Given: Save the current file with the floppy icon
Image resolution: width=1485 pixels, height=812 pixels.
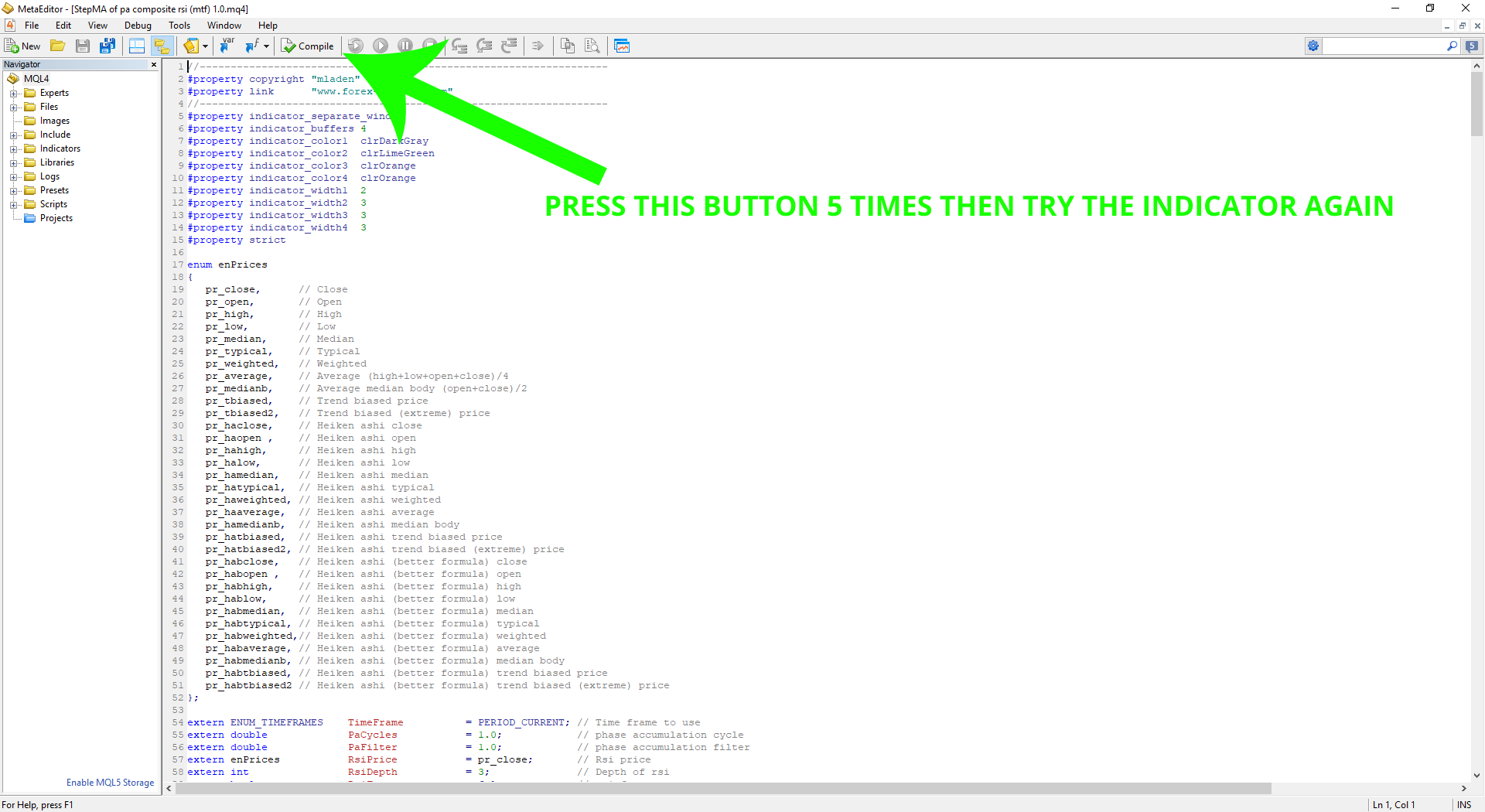Looking at the screenshot, I should [x=83, y=46].
